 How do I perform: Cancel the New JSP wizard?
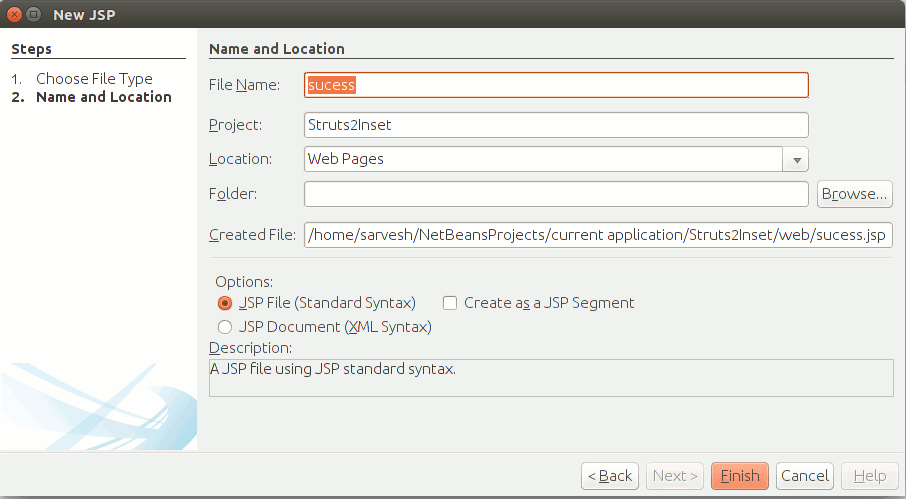tap(804, 476)
